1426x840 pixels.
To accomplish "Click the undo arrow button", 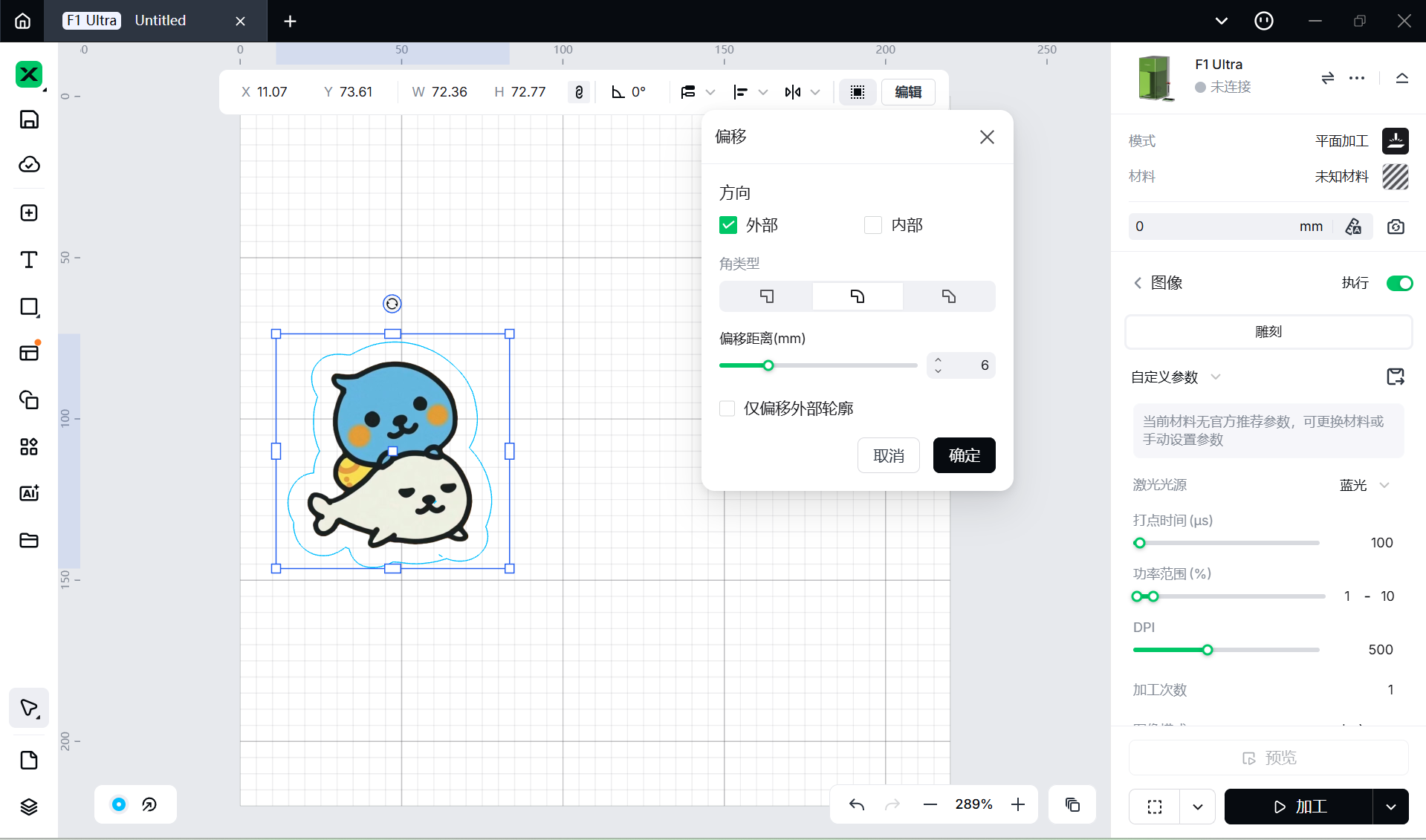I will click(x=857, y=804).
